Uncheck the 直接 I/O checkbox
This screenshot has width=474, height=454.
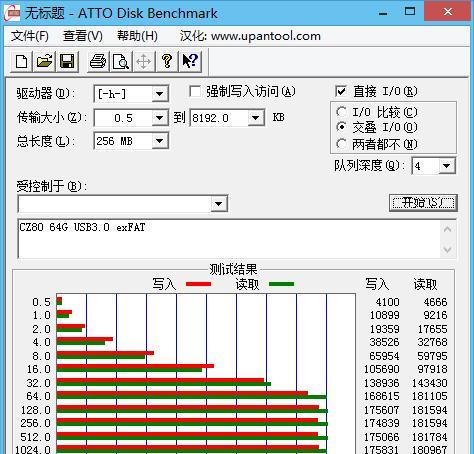(341, 91)
